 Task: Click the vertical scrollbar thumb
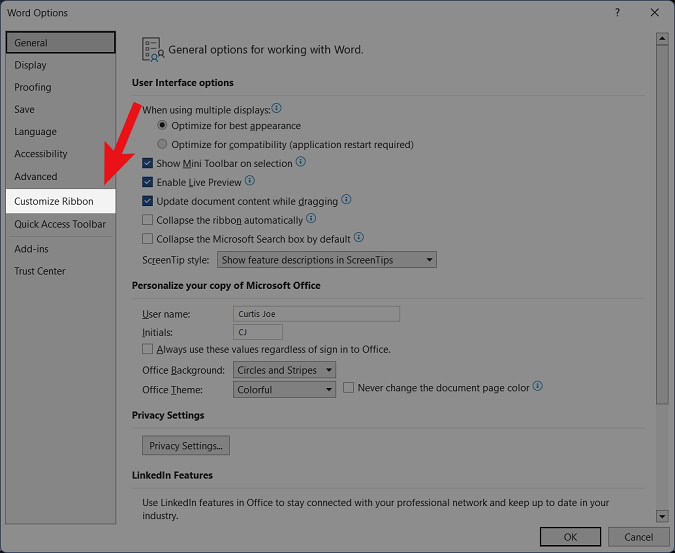click(x=662, y=224)
